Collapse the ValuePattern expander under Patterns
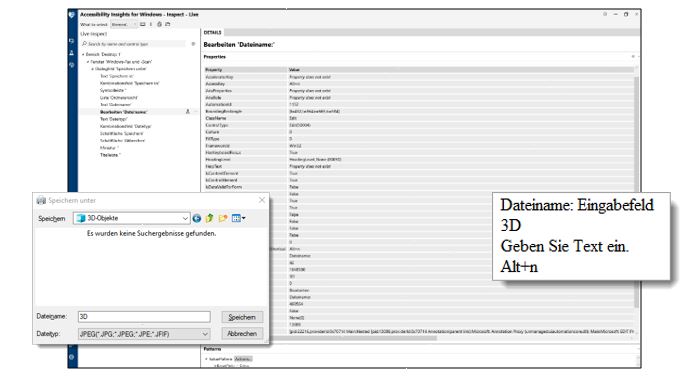 (207, 359)
